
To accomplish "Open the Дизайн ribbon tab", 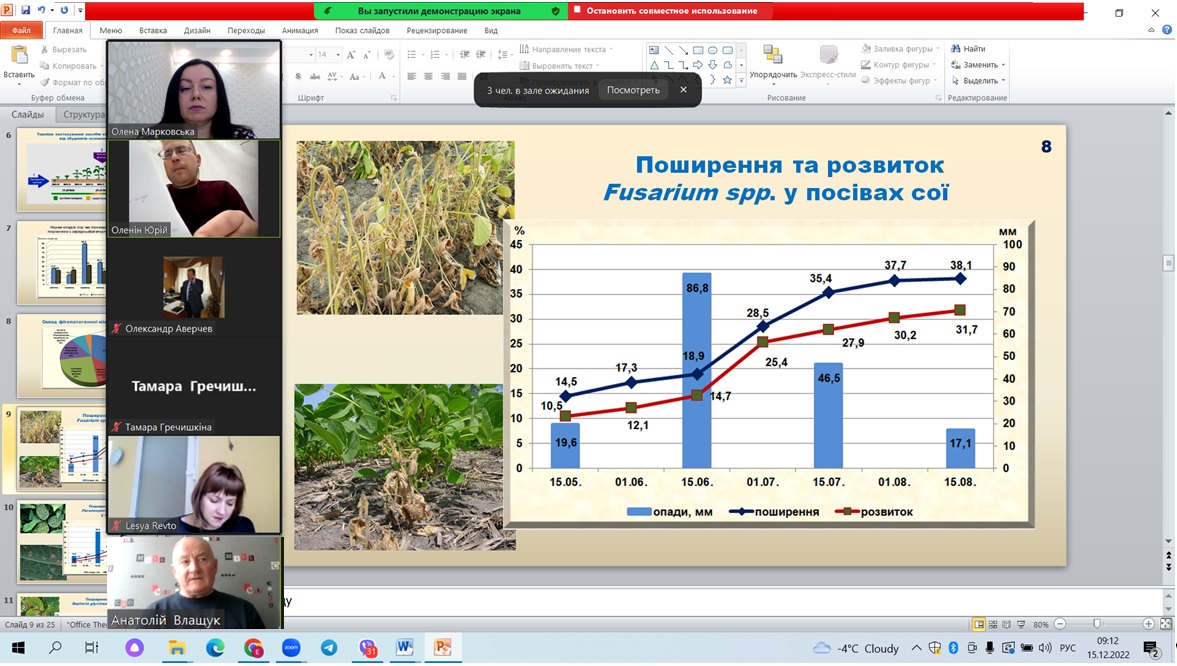I will [197, 30].
